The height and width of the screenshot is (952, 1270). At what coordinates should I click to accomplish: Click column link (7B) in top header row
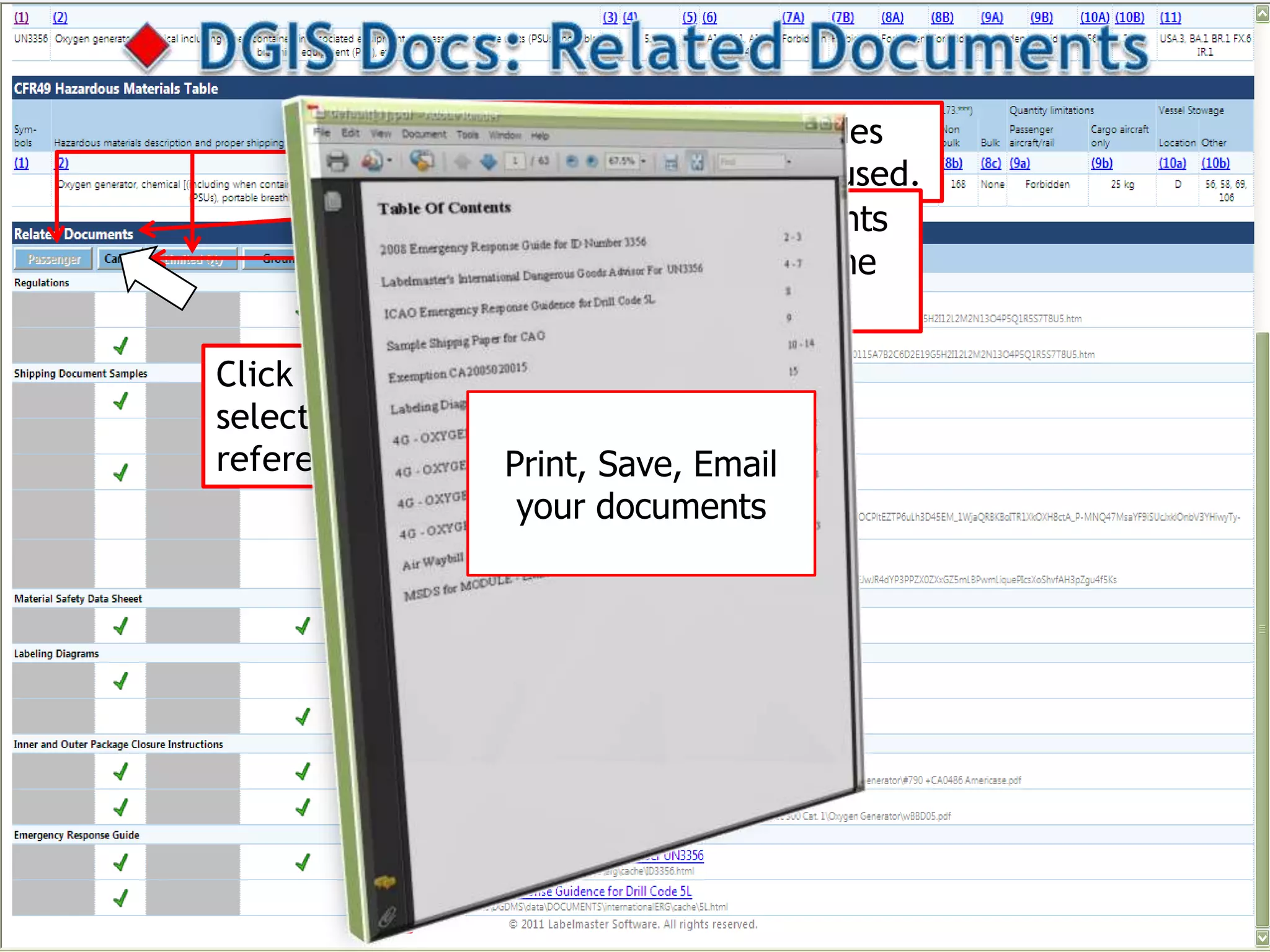point(843,17)
